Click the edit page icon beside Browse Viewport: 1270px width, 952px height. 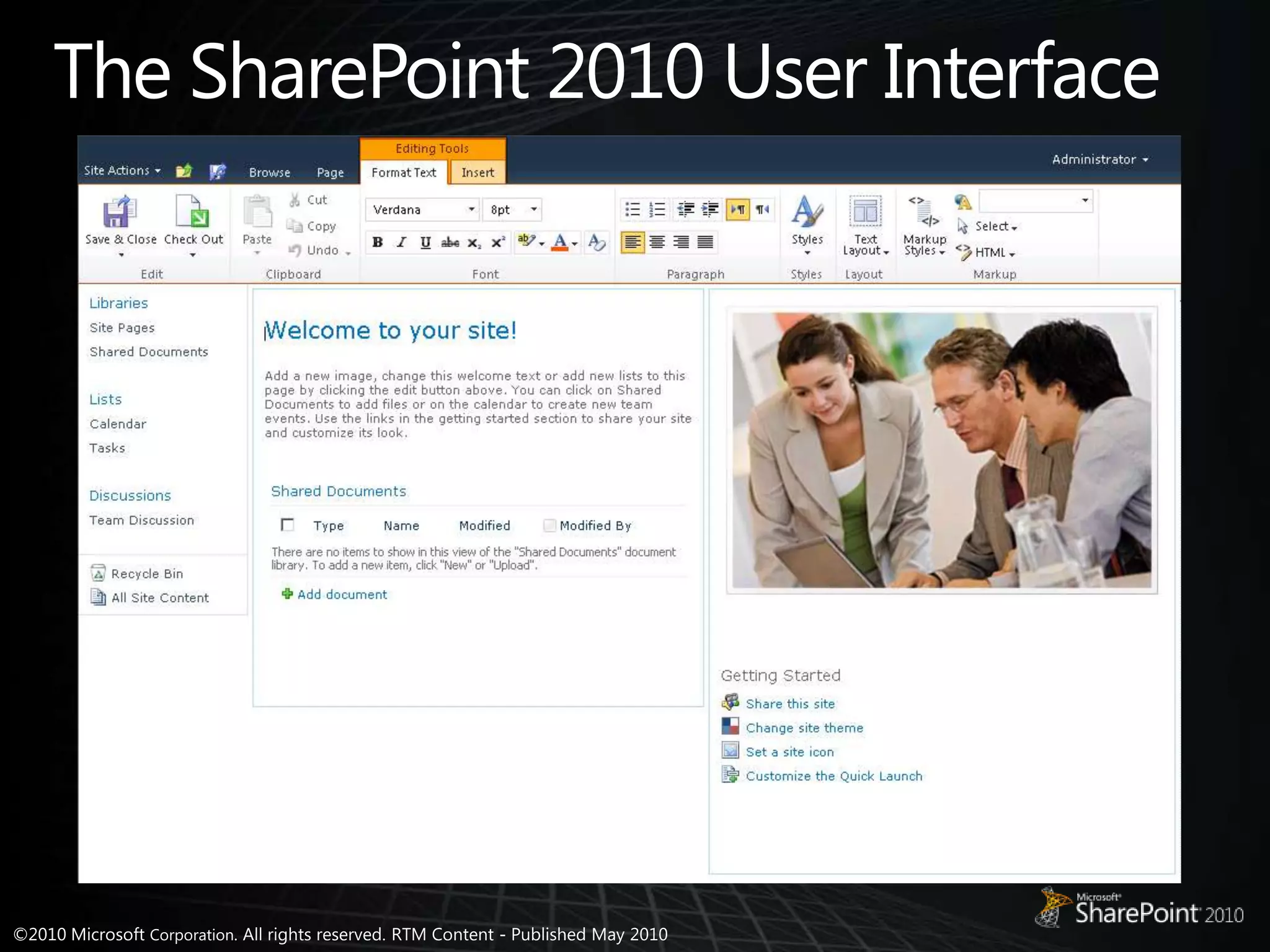coord(218,171)
